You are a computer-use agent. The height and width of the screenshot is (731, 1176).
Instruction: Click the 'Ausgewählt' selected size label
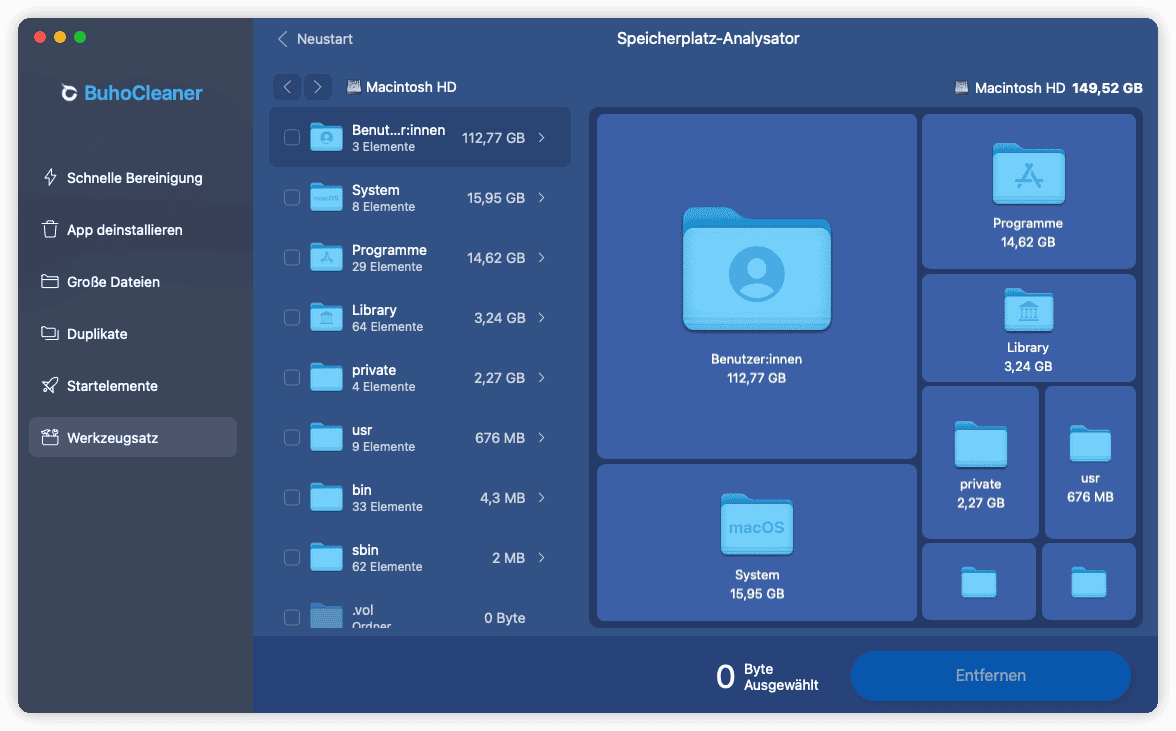[781, 685]
